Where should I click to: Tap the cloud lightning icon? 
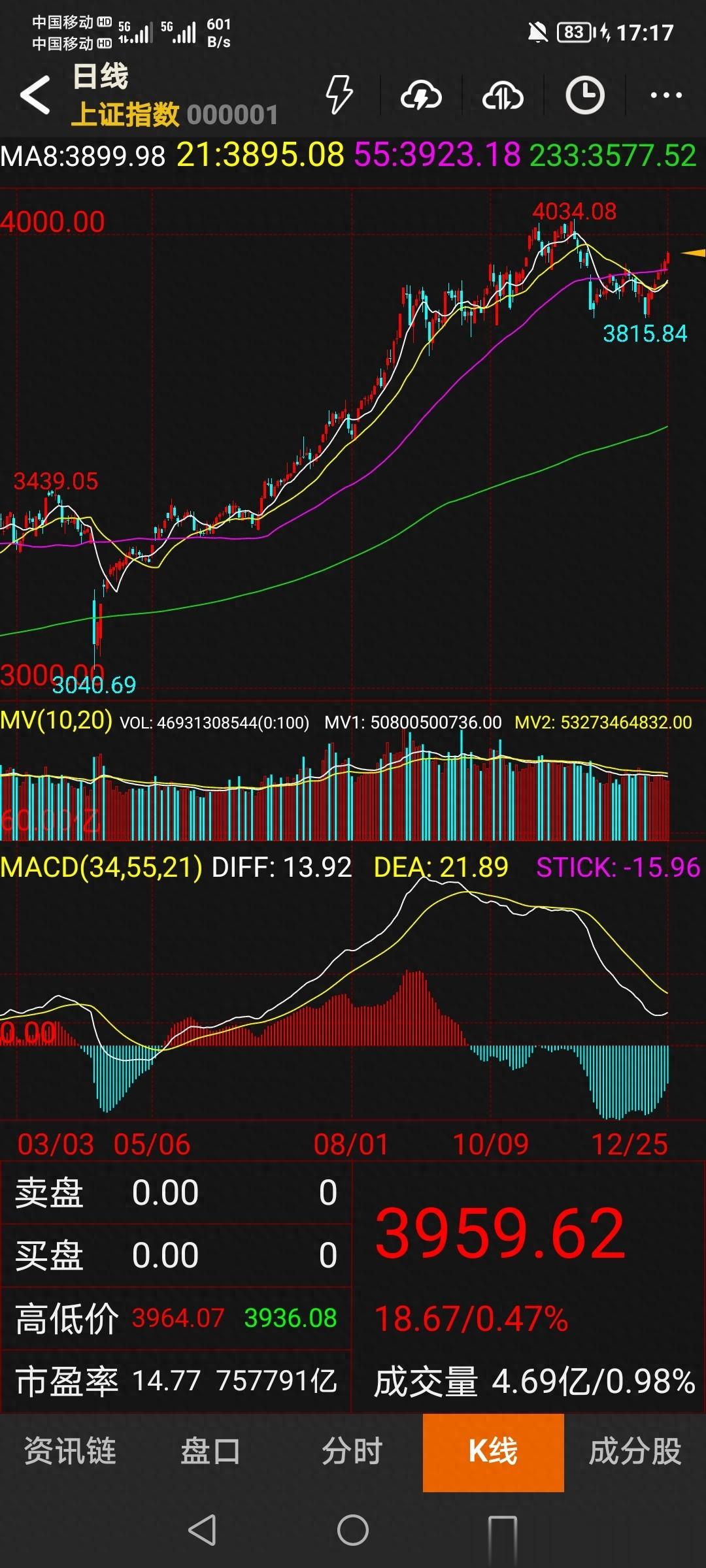click(x=421, y=96)
